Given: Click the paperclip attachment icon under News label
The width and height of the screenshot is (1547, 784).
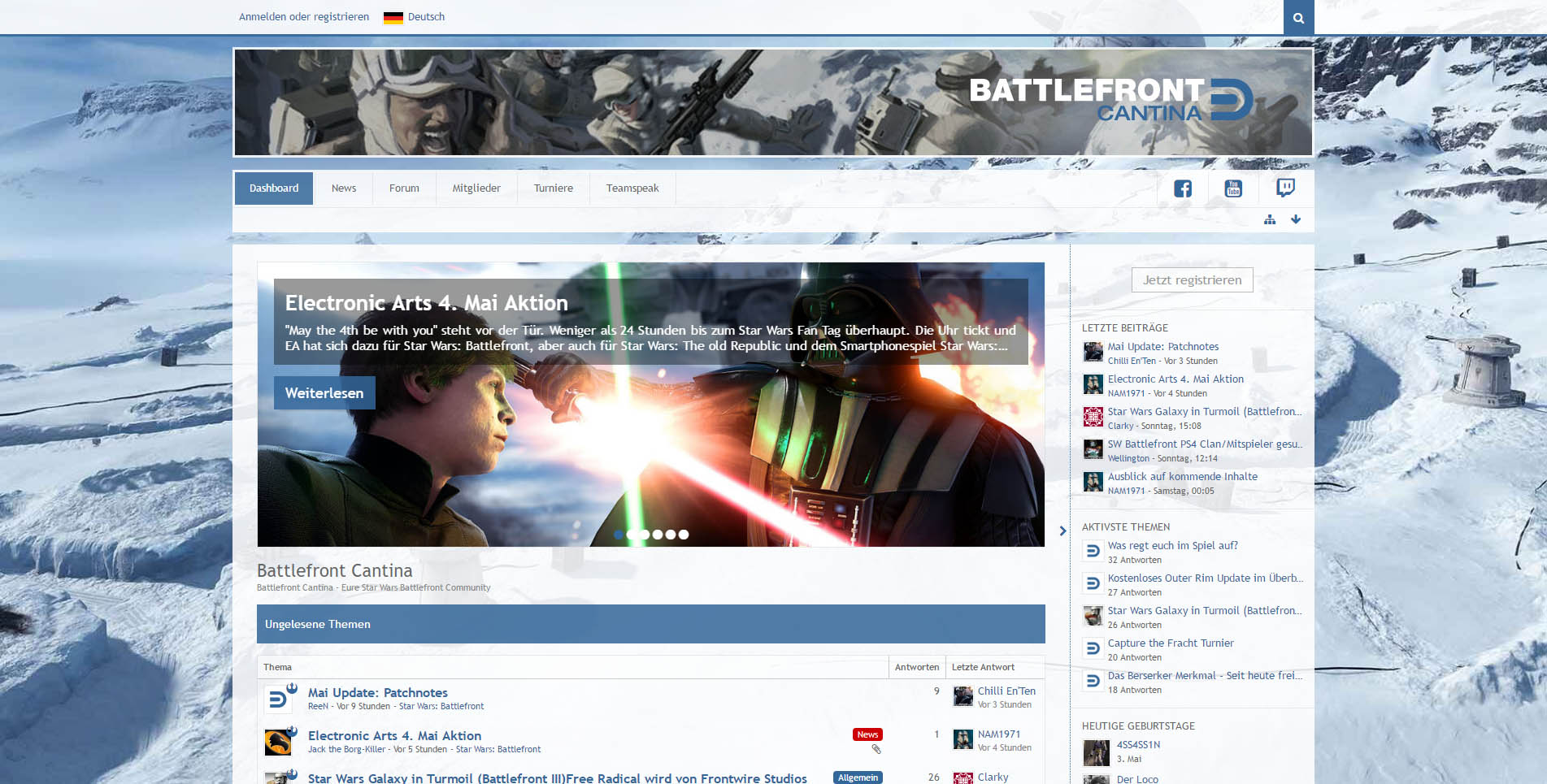Looking at the screenshot, I should pos(876,749).
